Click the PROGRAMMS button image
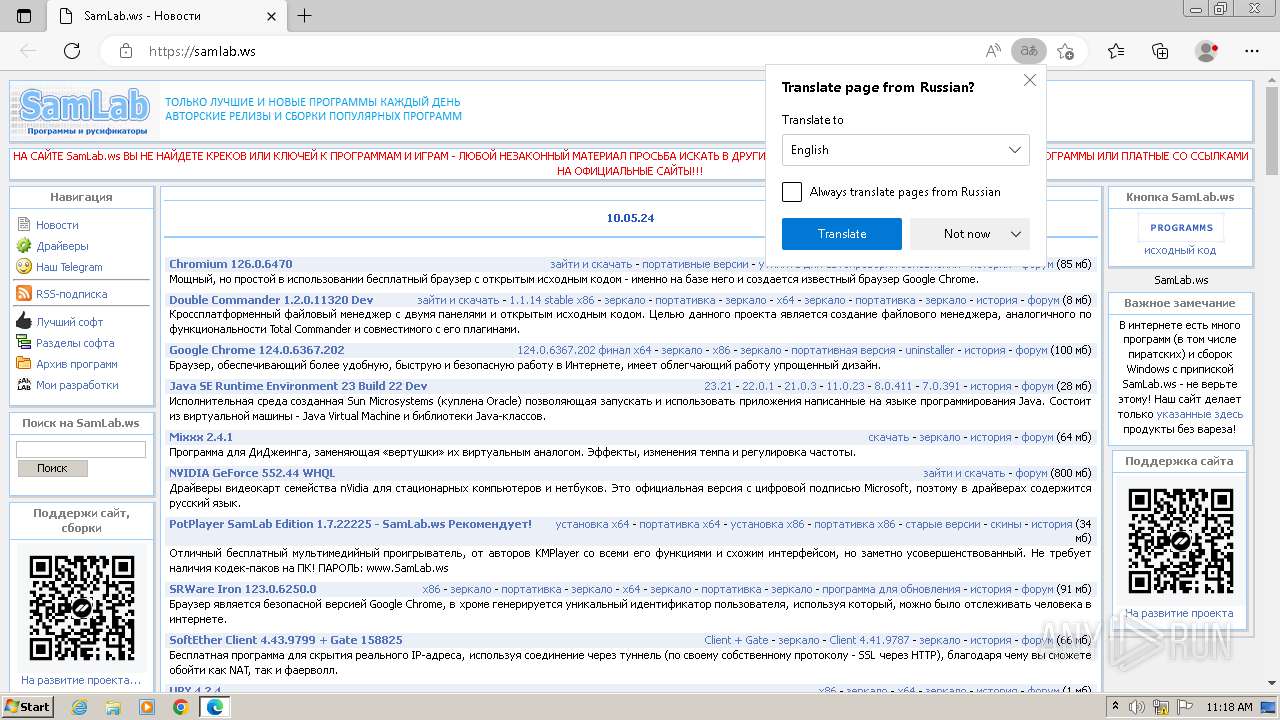Image resolution: width=1280 pixels, height=720 pixels. point(1181,228)
